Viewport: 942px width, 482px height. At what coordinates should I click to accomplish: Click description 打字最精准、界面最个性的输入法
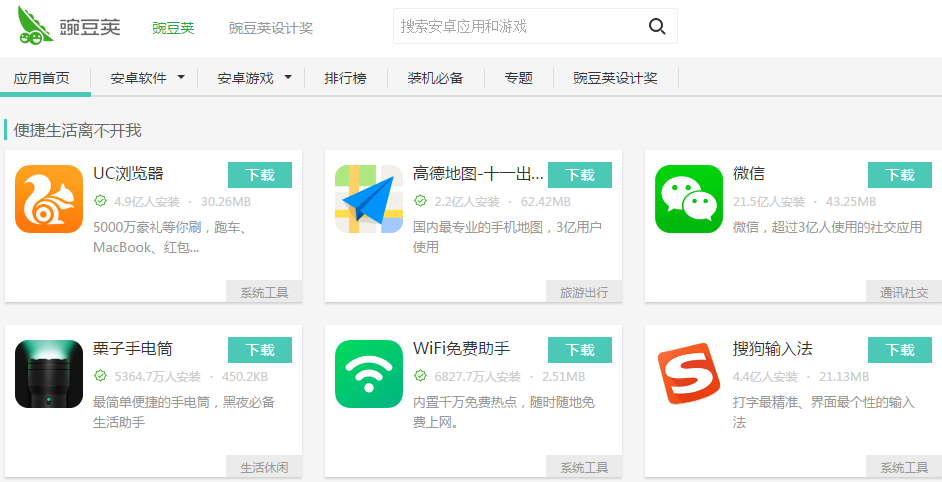824,412
